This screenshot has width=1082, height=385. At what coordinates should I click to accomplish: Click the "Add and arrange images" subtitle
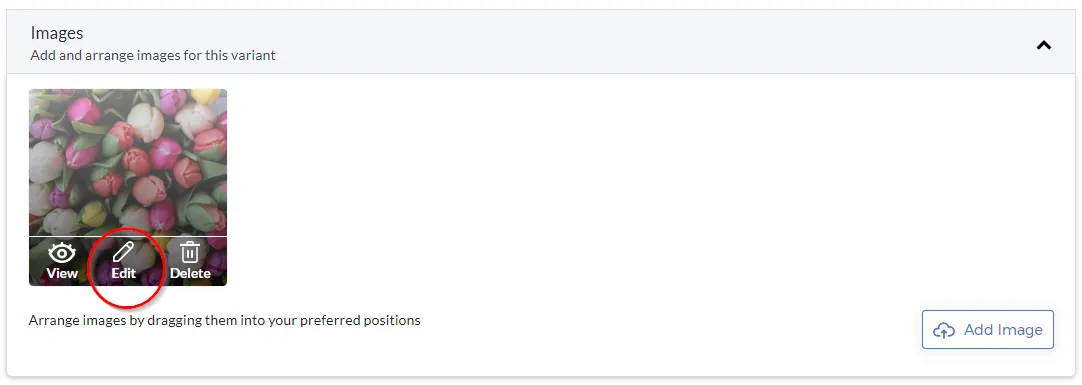[153, 55]
